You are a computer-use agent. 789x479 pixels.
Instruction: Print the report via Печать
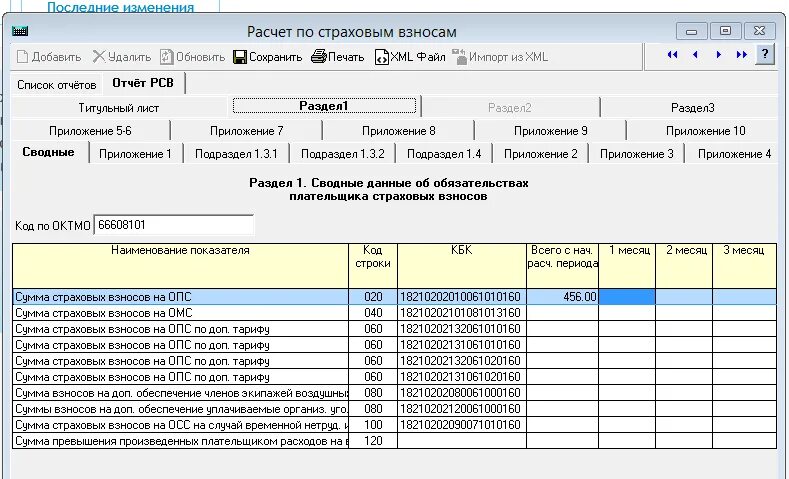(x=338, y=57)
